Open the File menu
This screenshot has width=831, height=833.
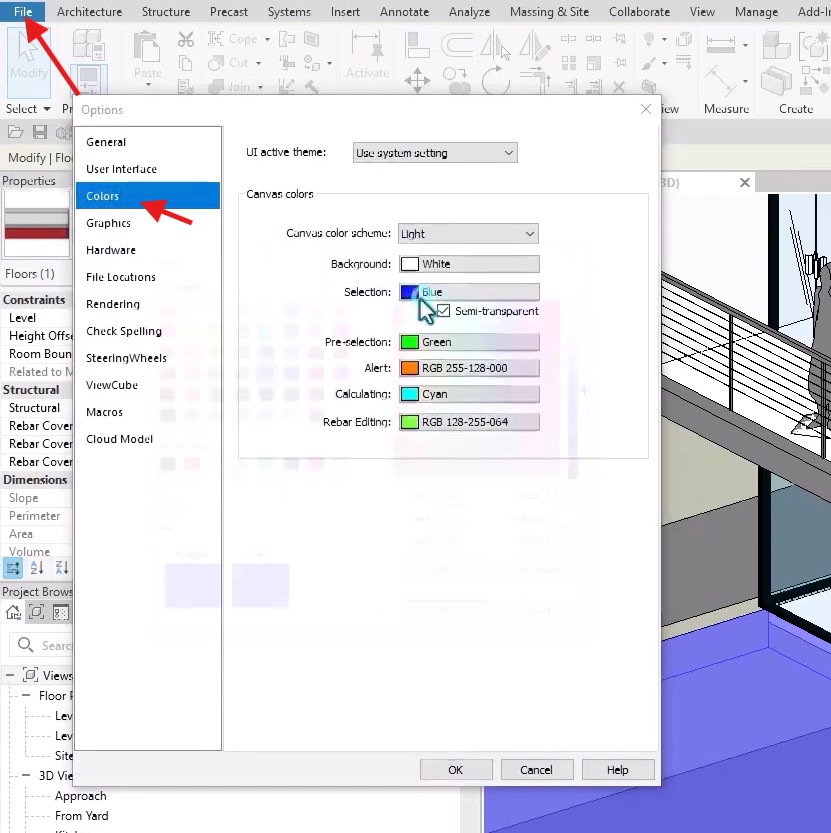[22, 12]
